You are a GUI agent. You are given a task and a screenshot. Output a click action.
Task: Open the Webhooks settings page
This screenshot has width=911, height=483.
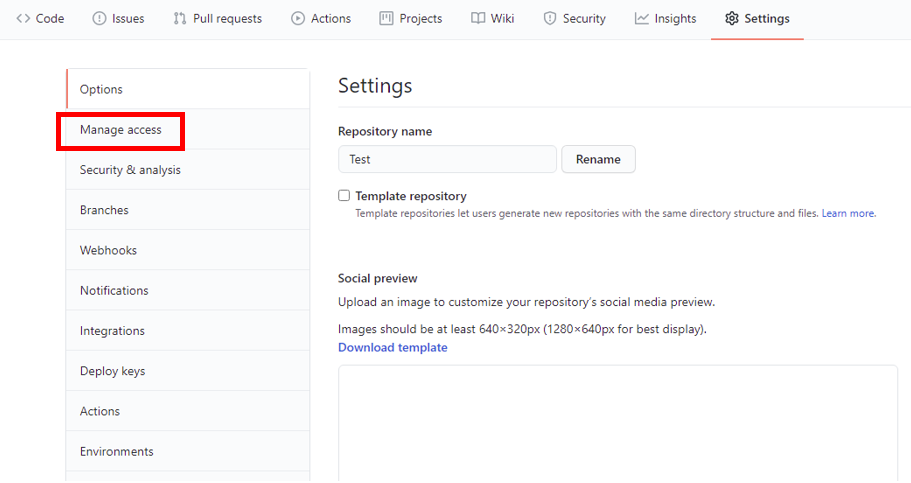[108, 250]
